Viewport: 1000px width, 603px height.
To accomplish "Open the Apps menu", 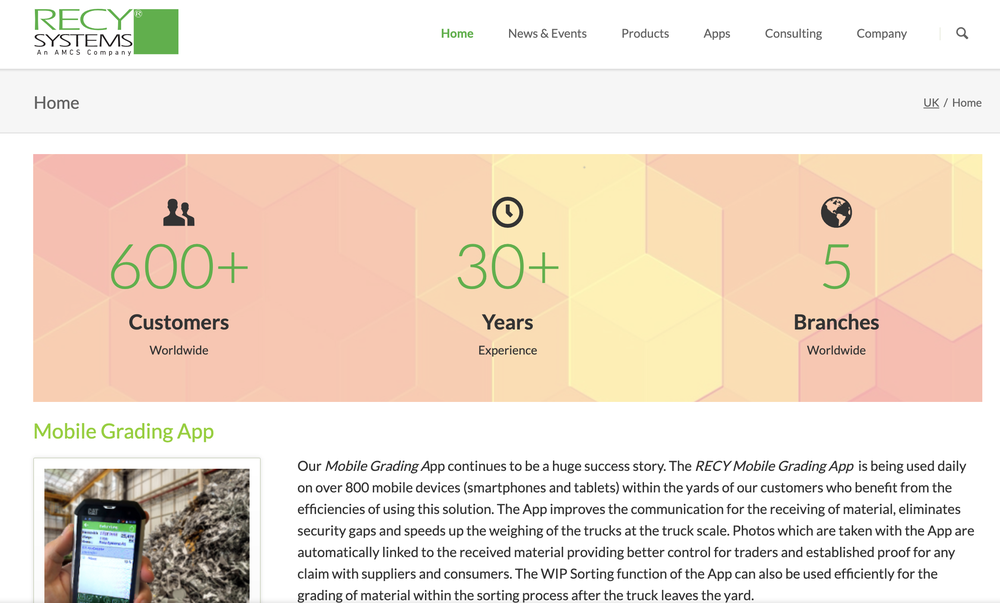I will tap(717, 34).
